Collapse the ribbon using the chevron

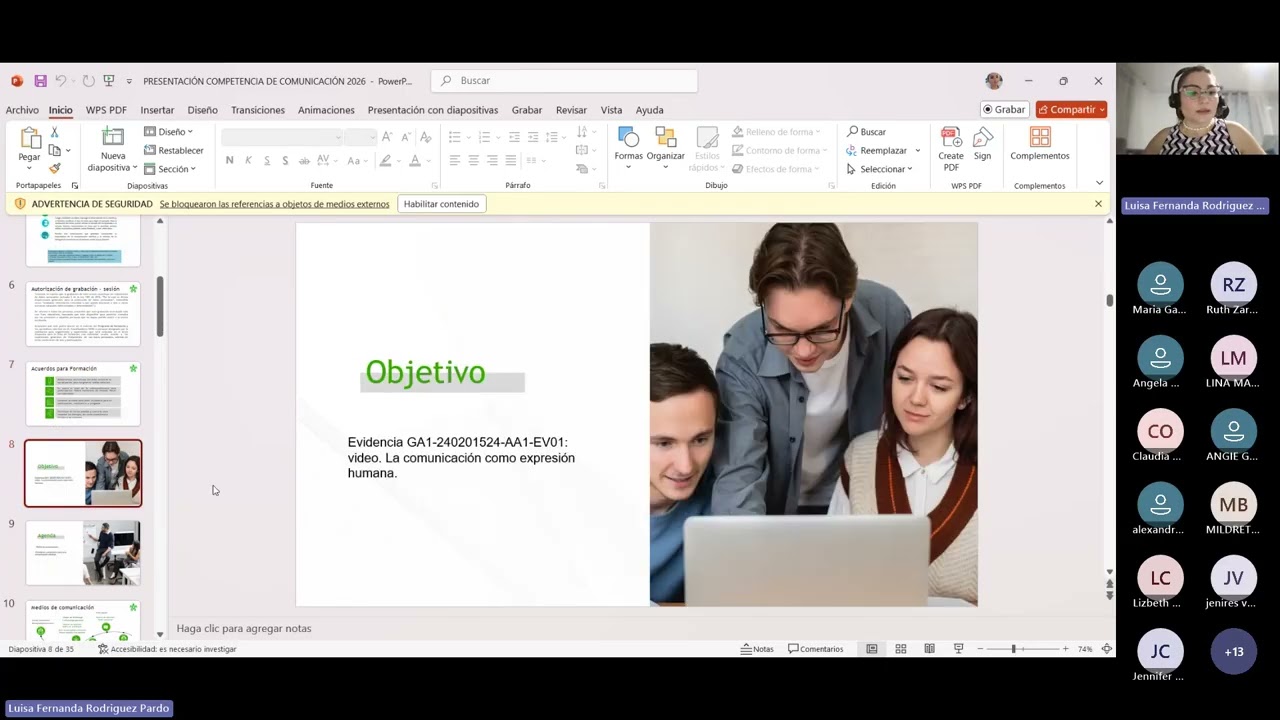1100,183
